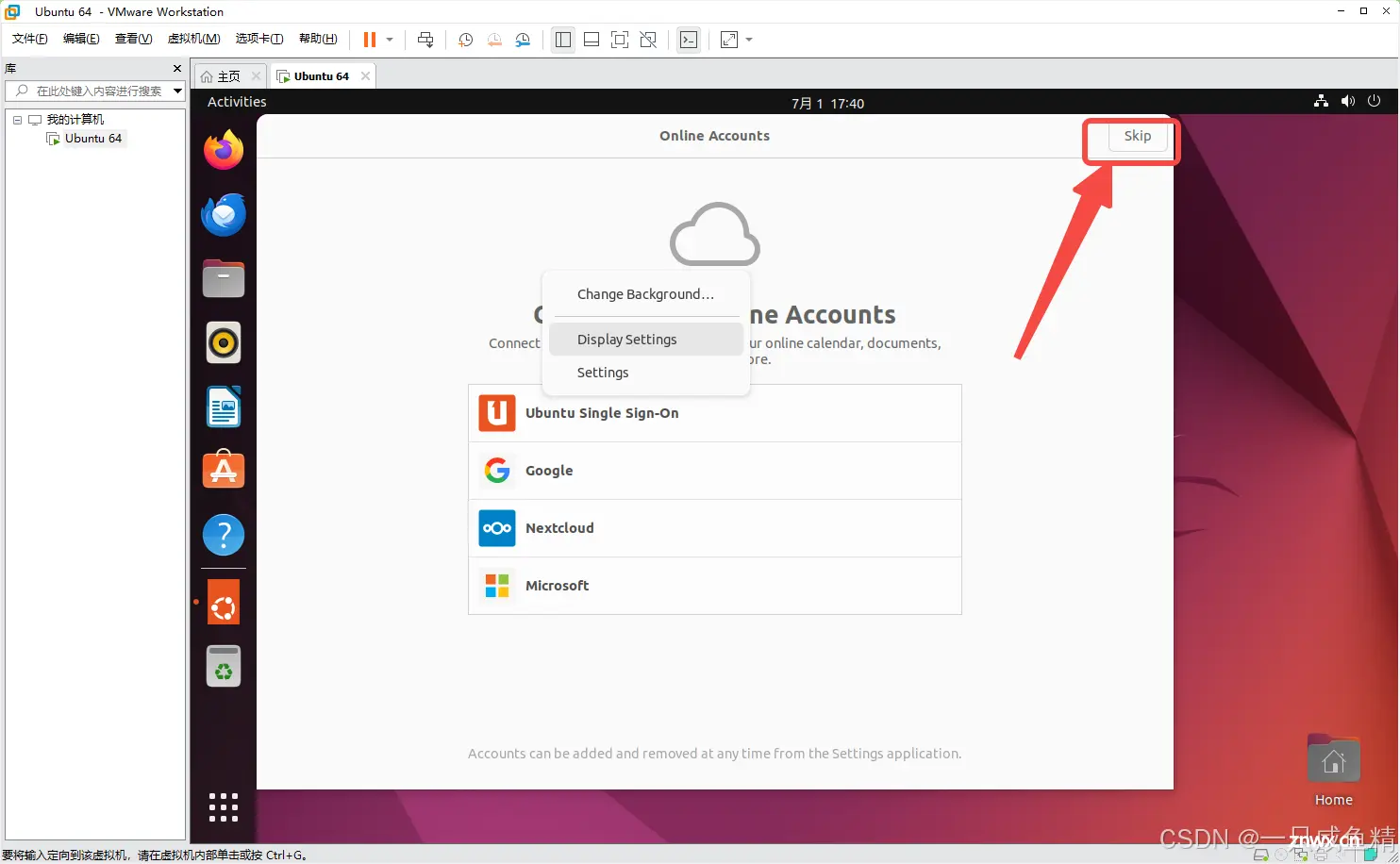Close the library panel

click(x=176, y=69)
